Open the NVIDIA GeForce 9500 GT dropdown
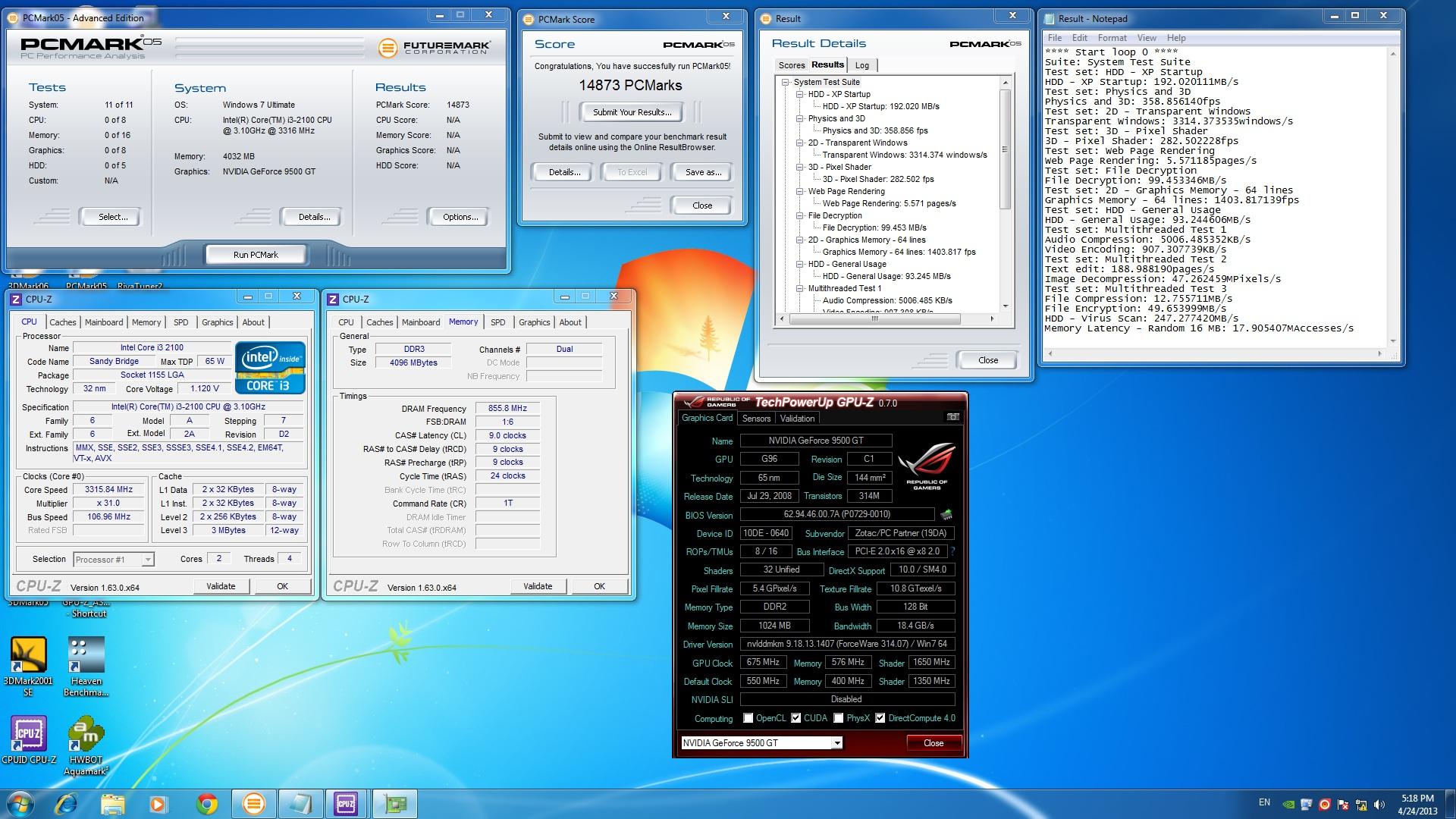This screenshot has width=1456, height=819. click(761, 743)
